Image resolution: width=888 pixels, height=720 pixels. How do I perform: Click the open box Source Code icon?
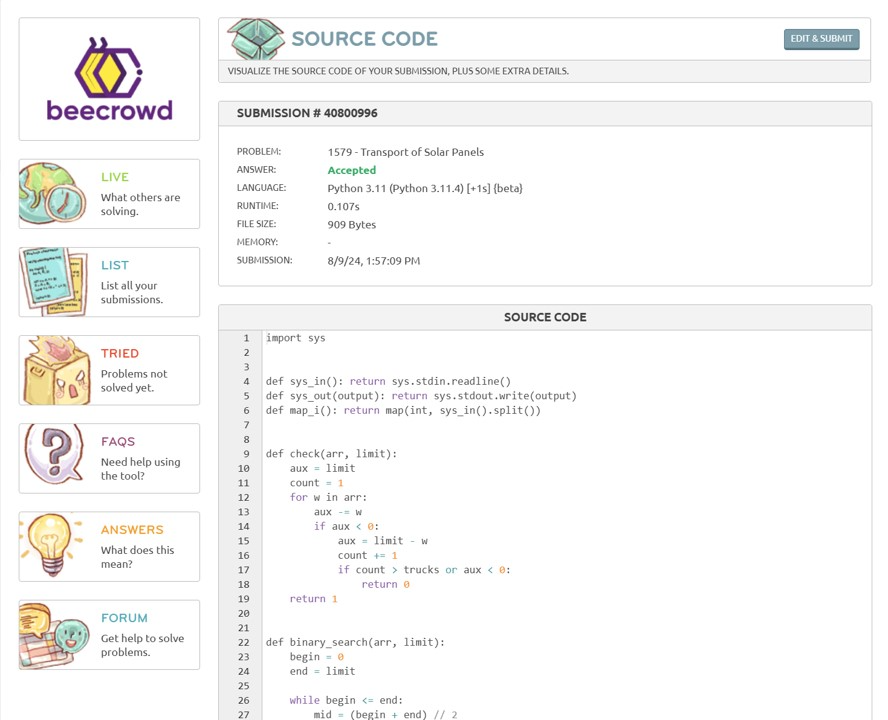(x=255, y=39)
